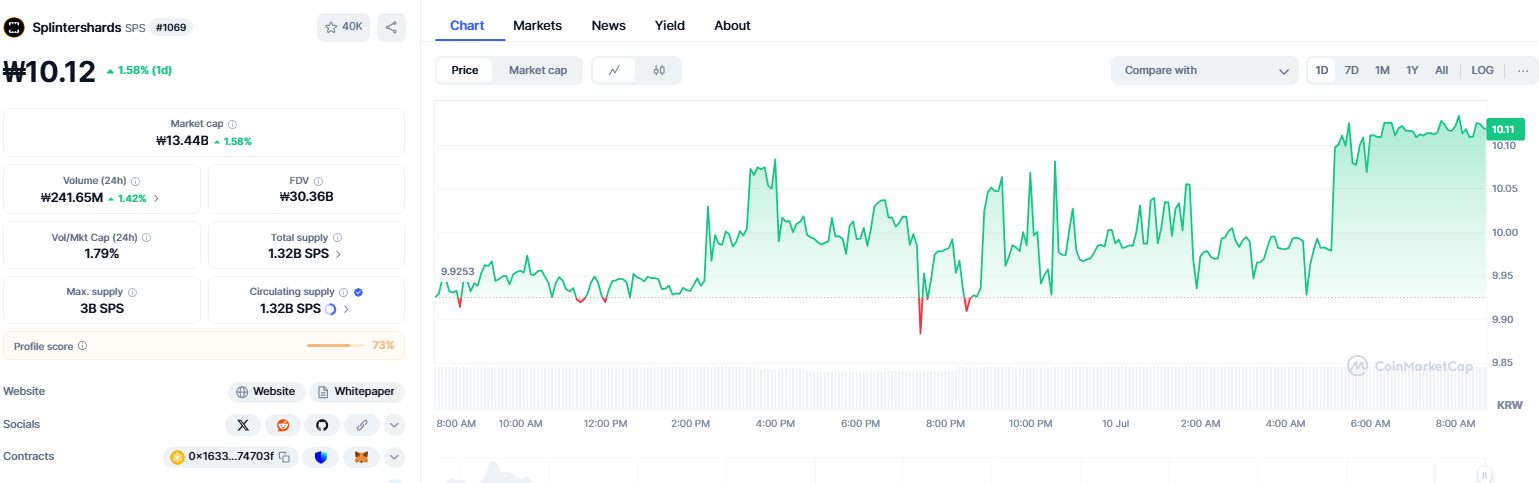The width and height of the screenshot is (1539, 483).
Task: Show Volume (24h) info icon
Action: [x=136, y=181]
